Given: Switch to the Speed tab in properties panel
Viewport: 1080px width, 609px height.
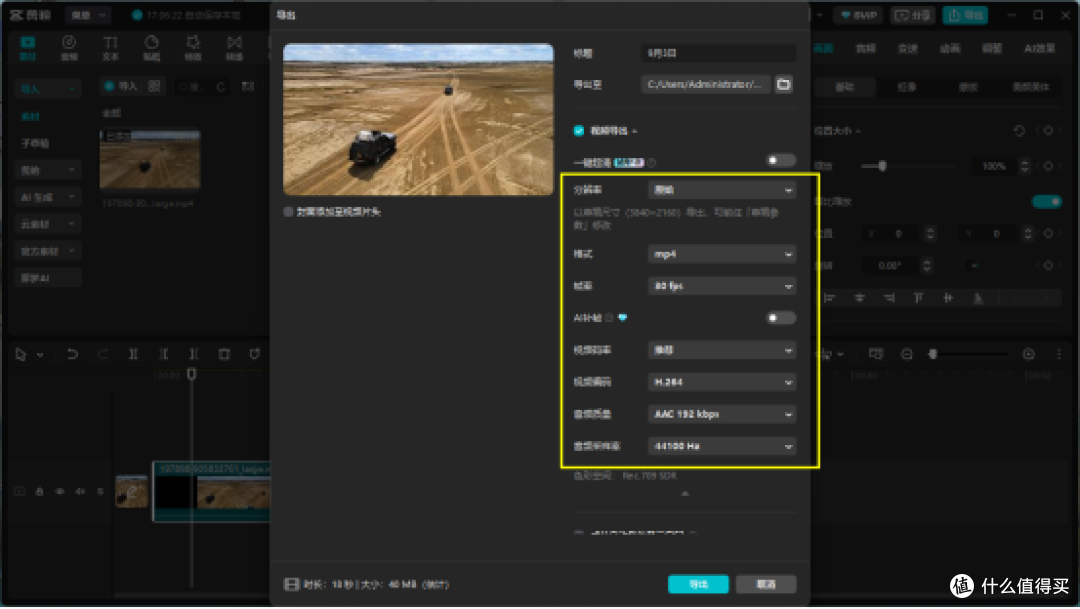Looking at the screenshot, I should [908, 48].
